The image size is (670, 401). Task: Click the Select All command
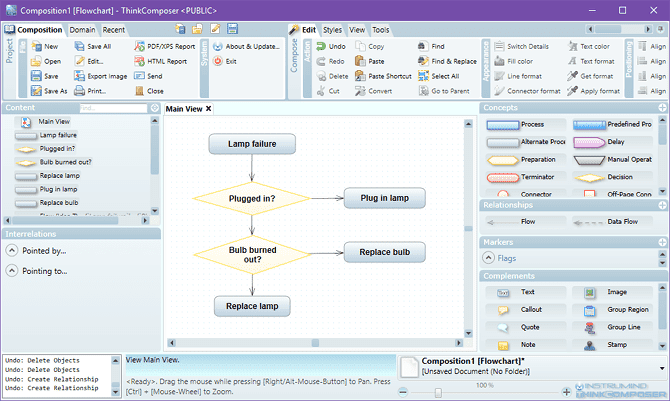pos(439,76)
